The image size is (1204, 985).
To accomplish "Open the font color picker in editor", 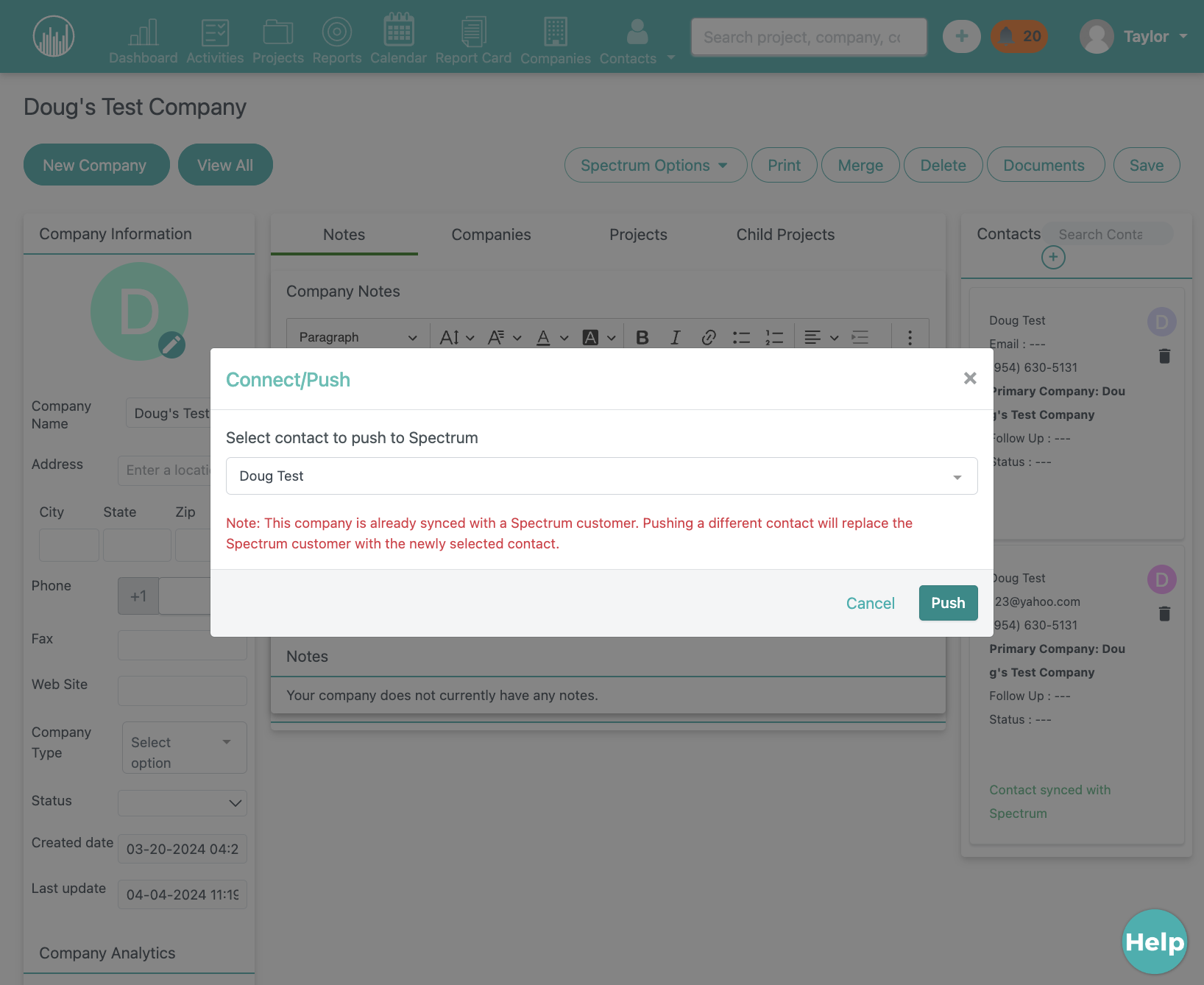I will coord(552,337).
